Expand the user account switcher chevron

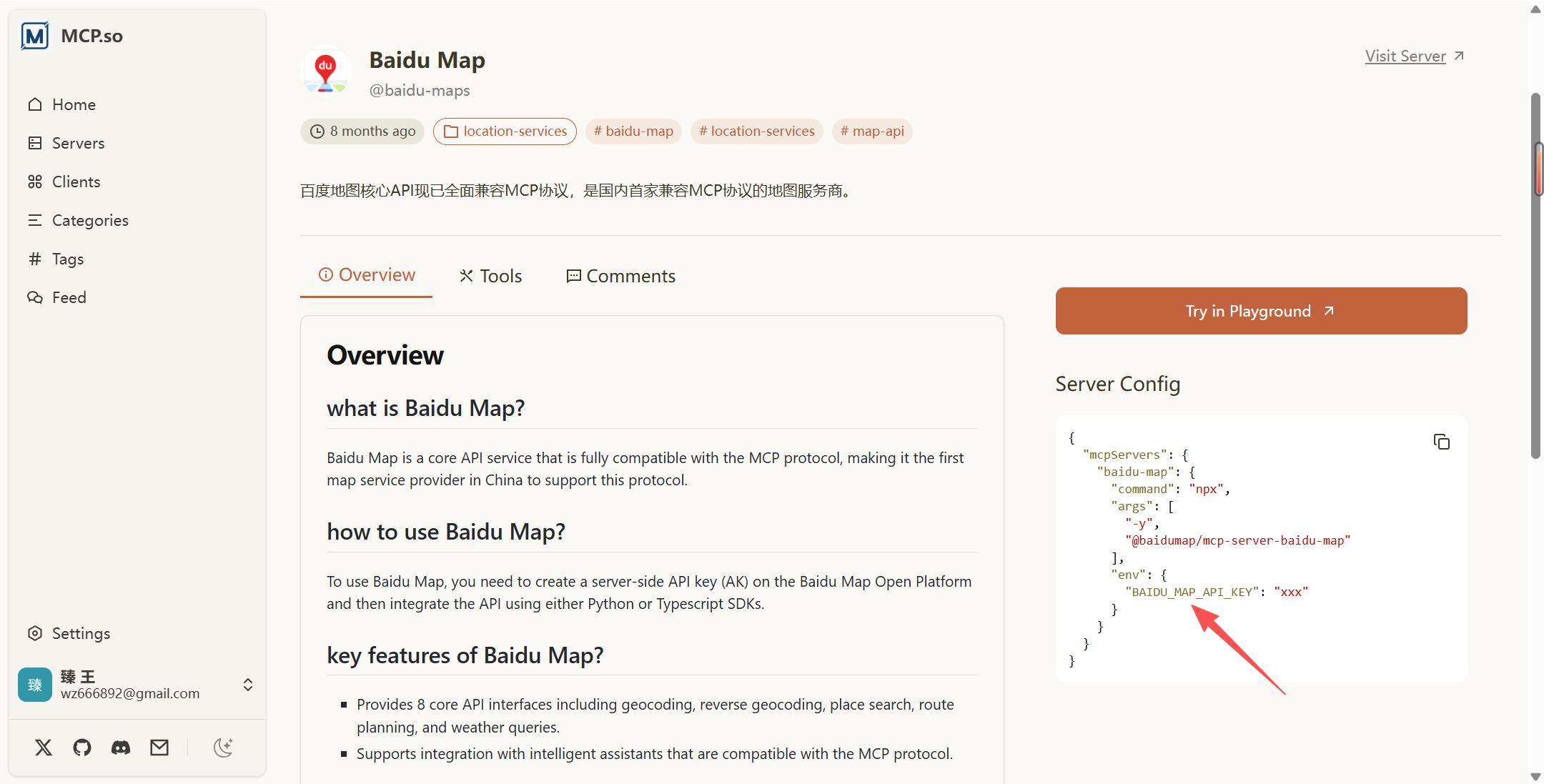(248, 685)
